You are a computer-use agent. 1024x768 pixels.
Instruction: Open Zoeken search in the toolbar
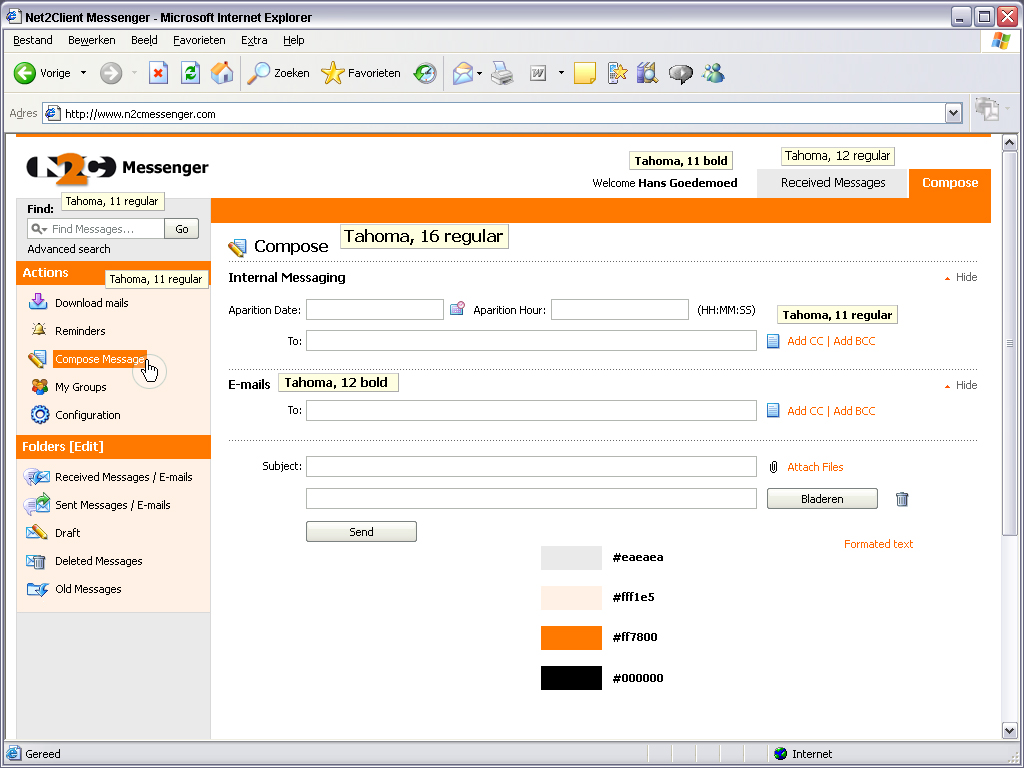click(278, 73)
